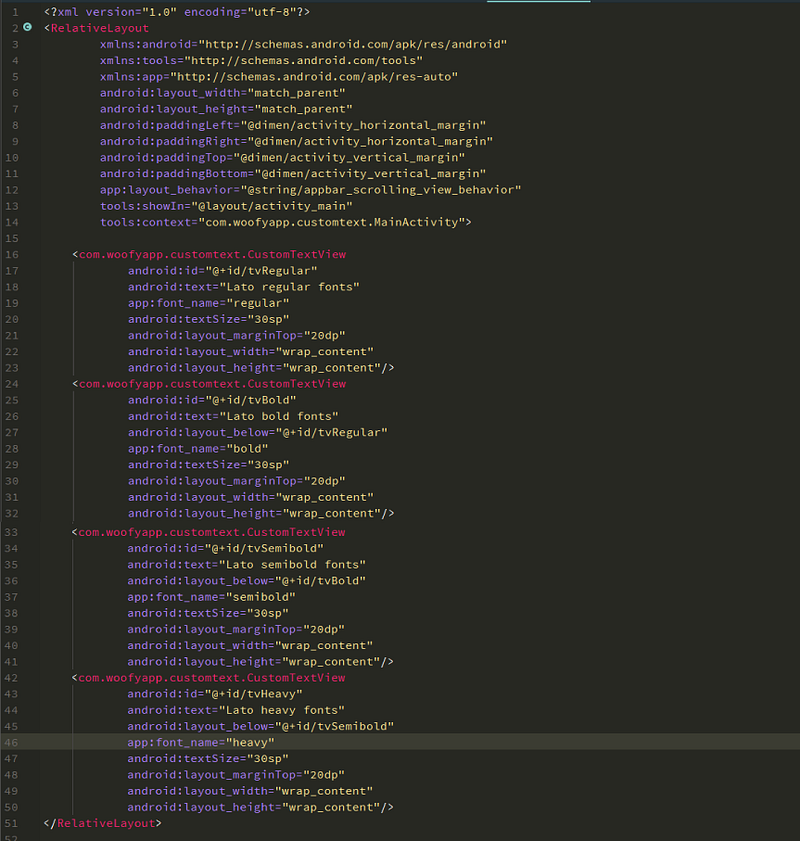Click the text "Lato heavy fonts"
The width and height of the screenshot is (800, 841).
pyautogui.click(x=282, y=710)
